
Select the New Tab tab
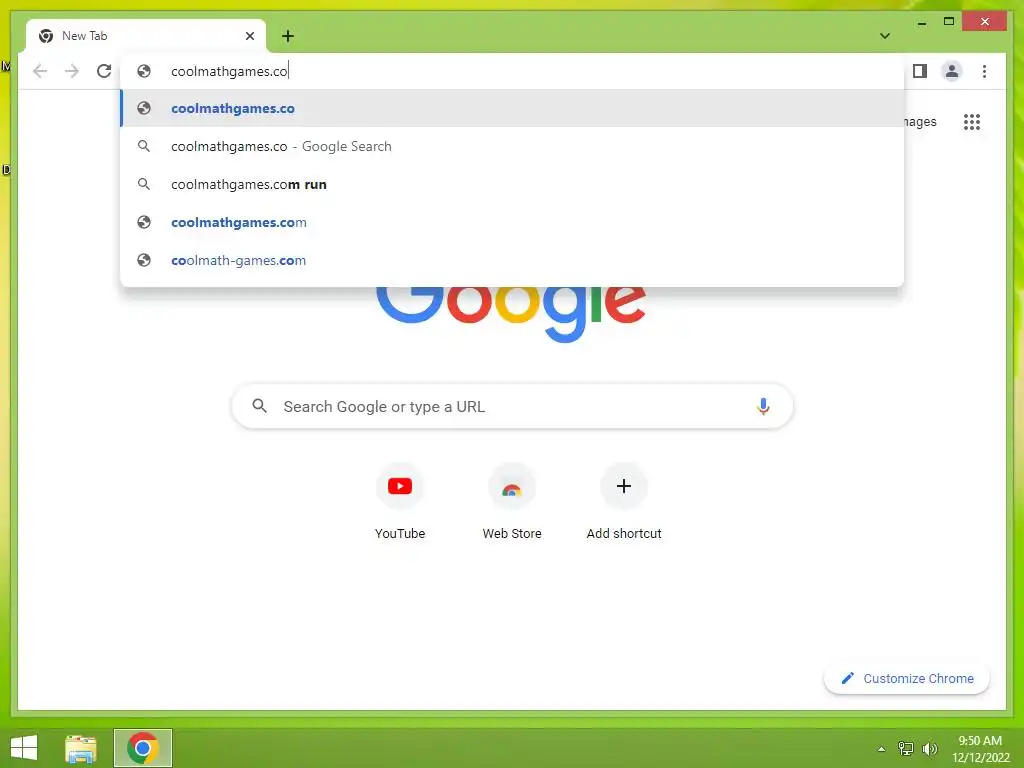tap(146, 36)
